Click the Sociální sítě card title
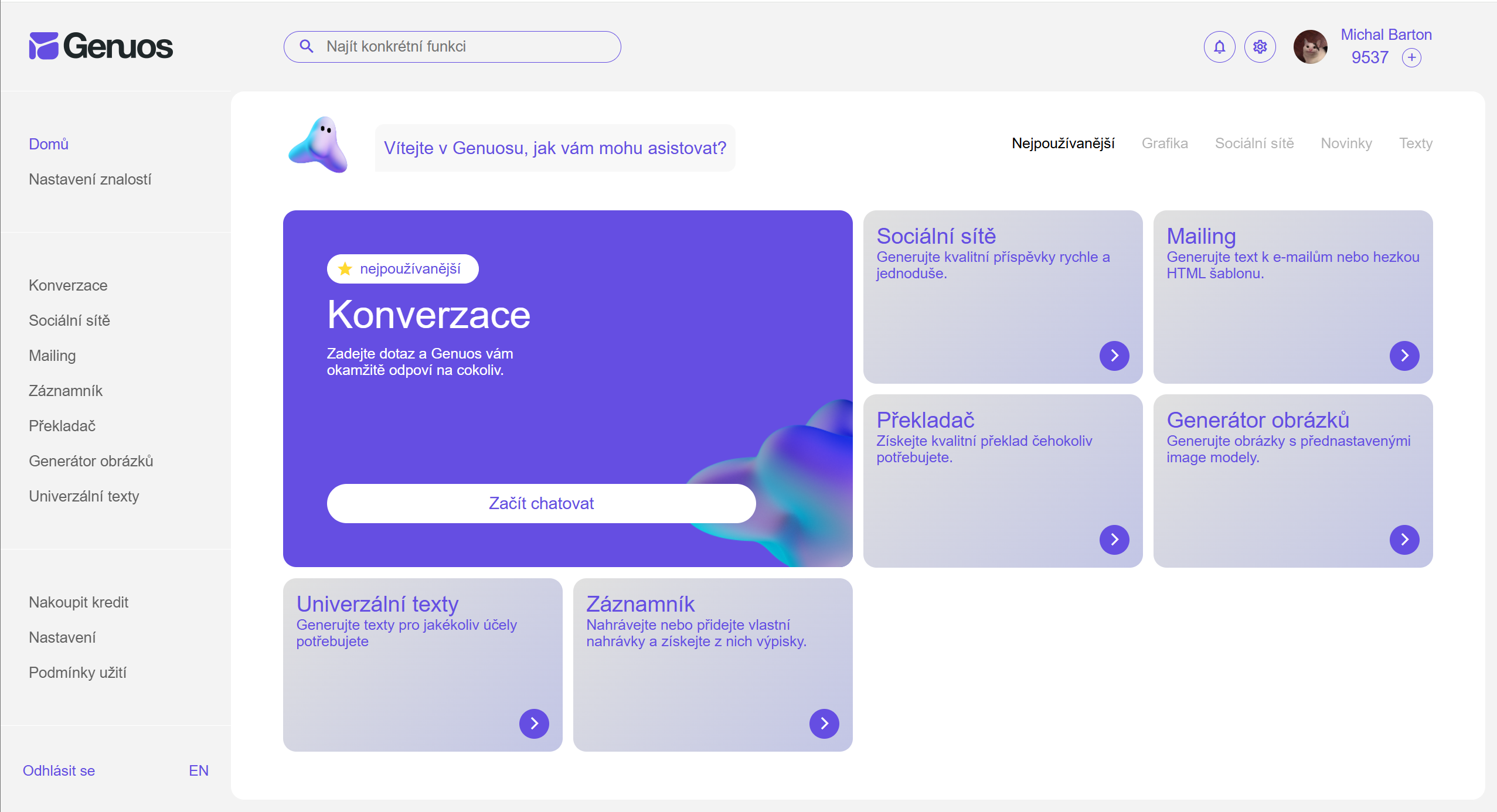This screenshot has height=812, width=1497. point(936,236)
